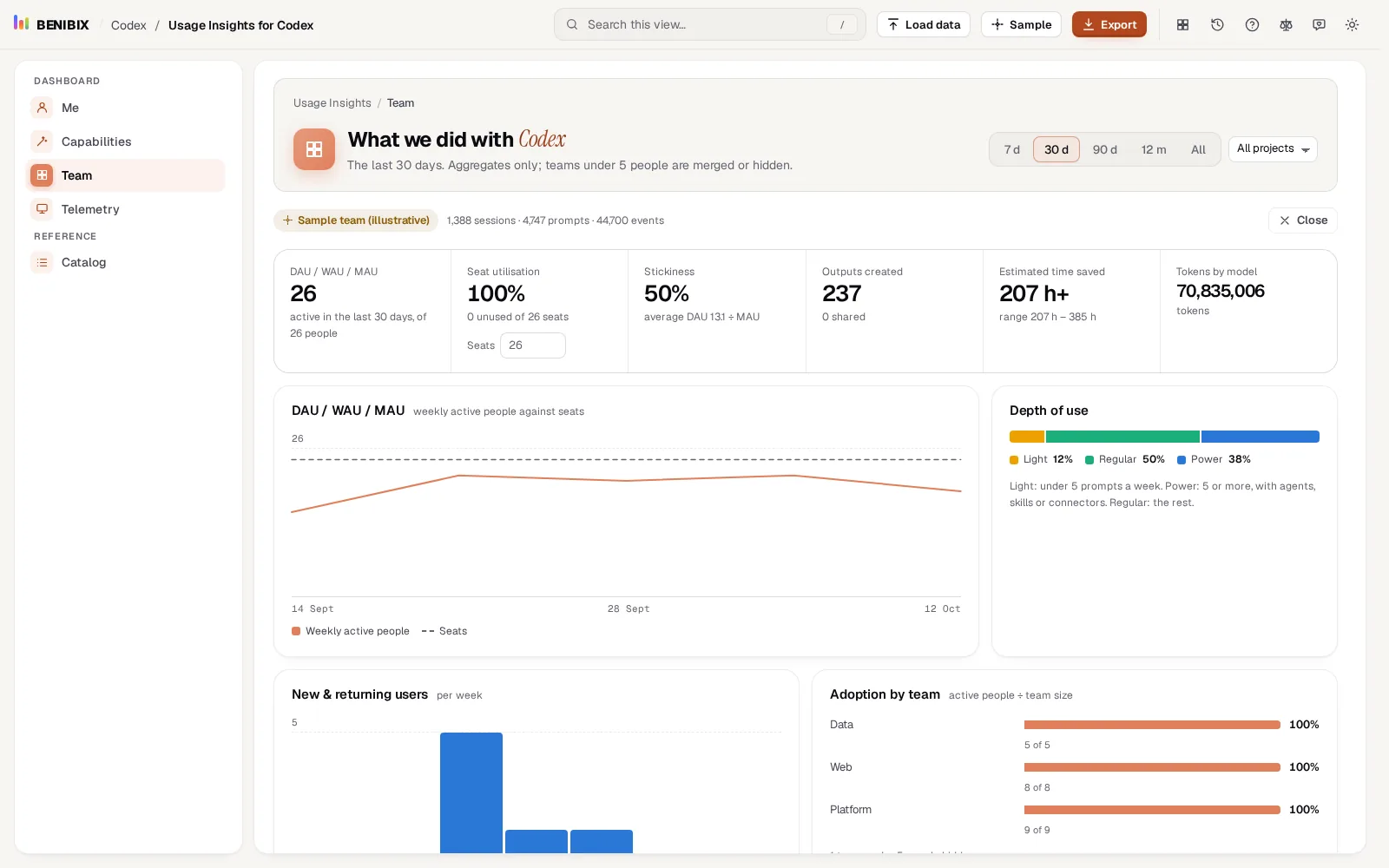
Task: Click the Seats number input
Action: pos(533,345)
